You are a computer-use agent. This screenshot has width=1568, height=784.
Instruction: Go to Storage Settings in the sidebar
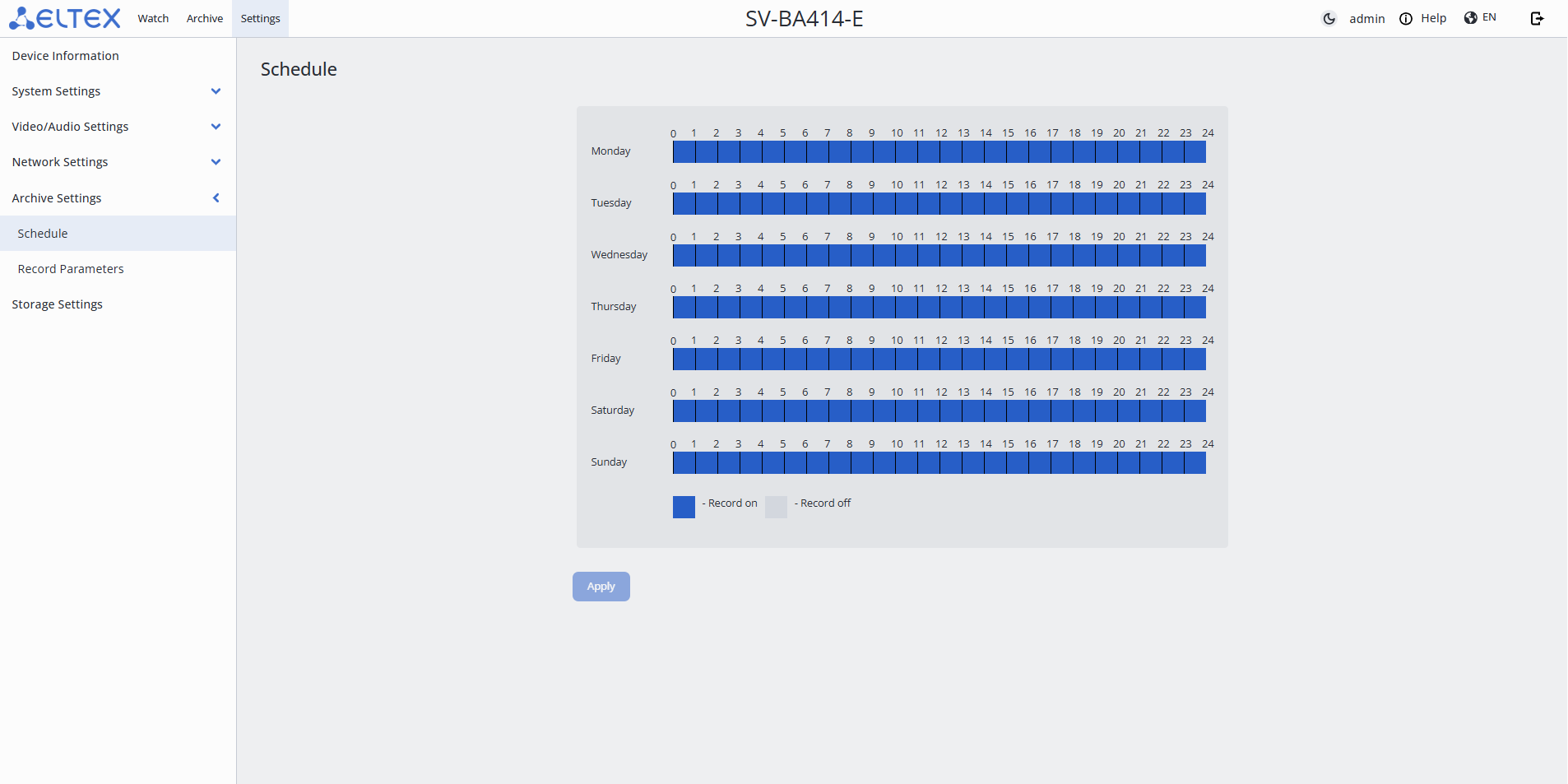click(x=58, y=304)
